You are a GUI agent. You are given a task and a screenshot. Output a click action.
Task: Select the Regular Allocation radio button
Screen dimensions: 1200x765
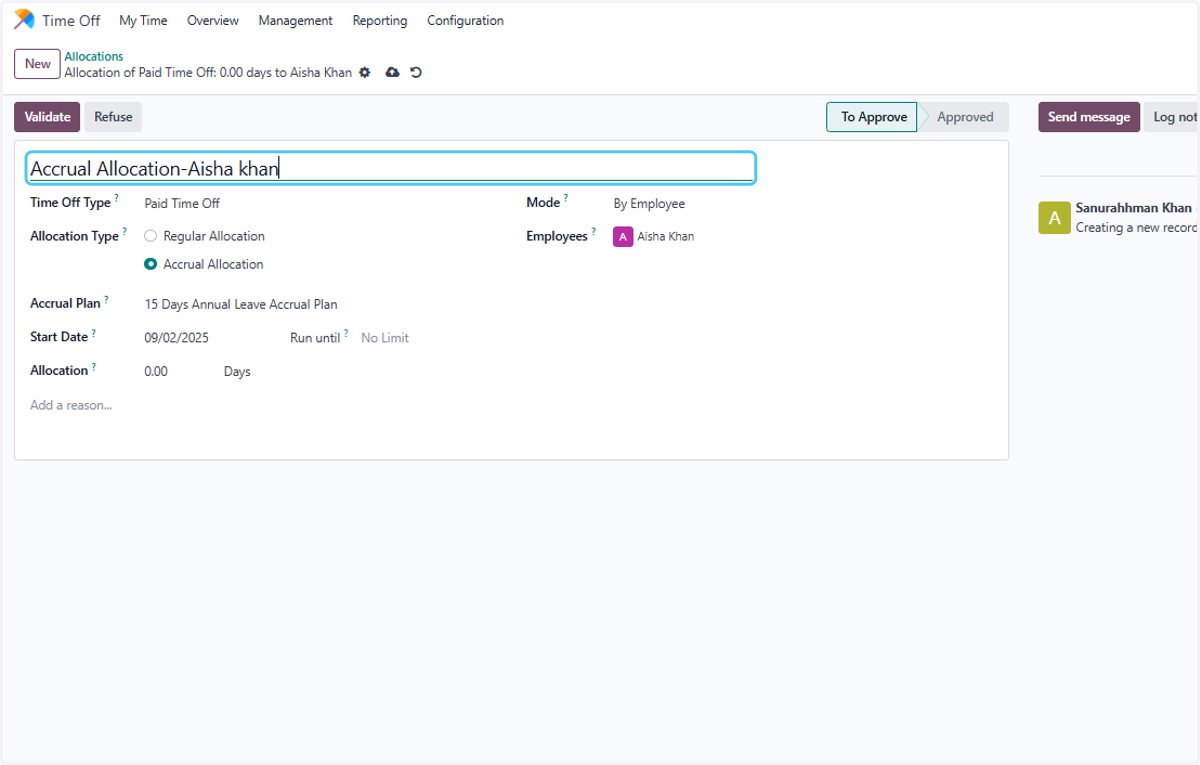pos(151,237)
